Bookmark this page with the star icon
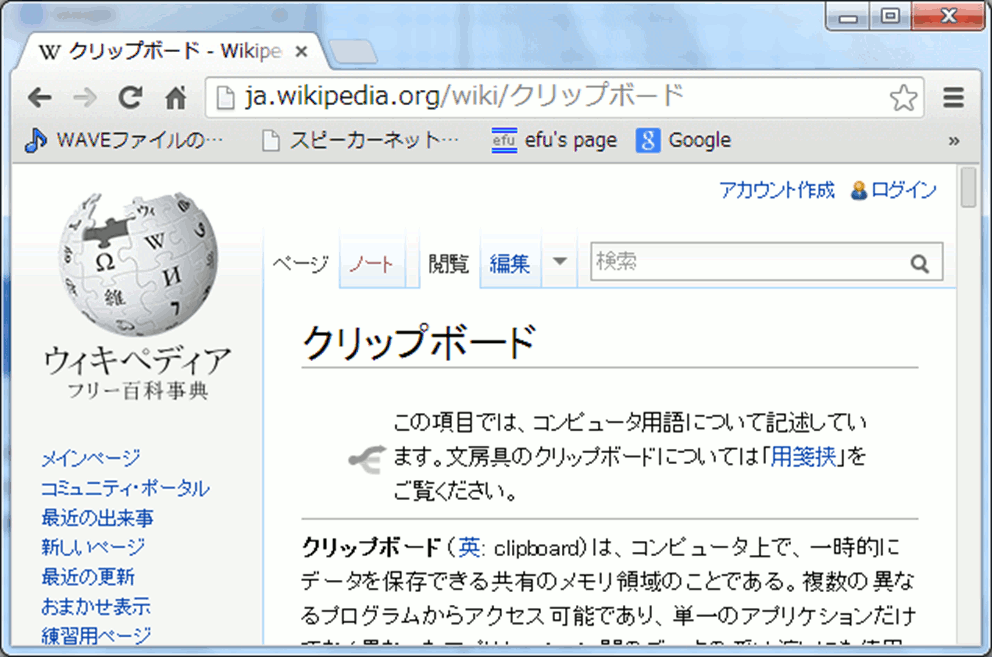 903,97
